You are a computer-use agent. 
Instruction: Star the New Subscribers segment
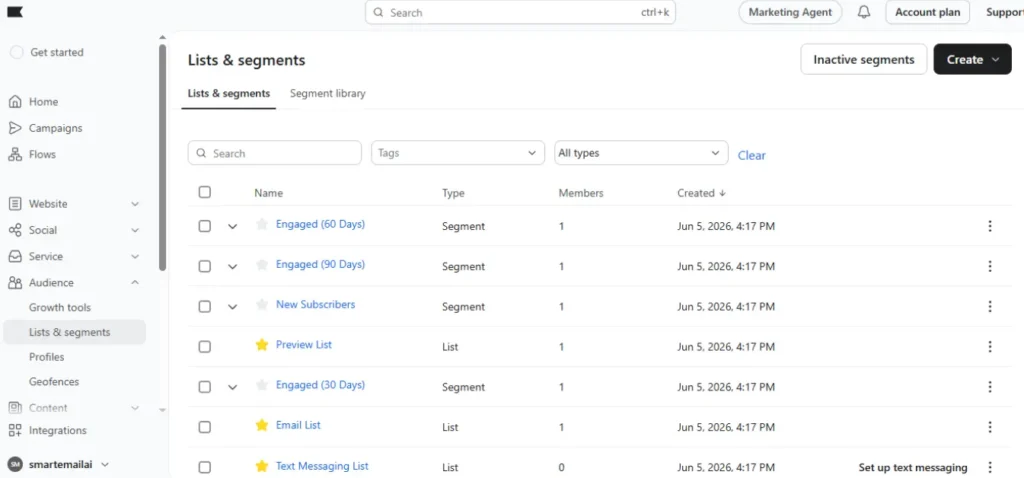(x=262, y=305)
